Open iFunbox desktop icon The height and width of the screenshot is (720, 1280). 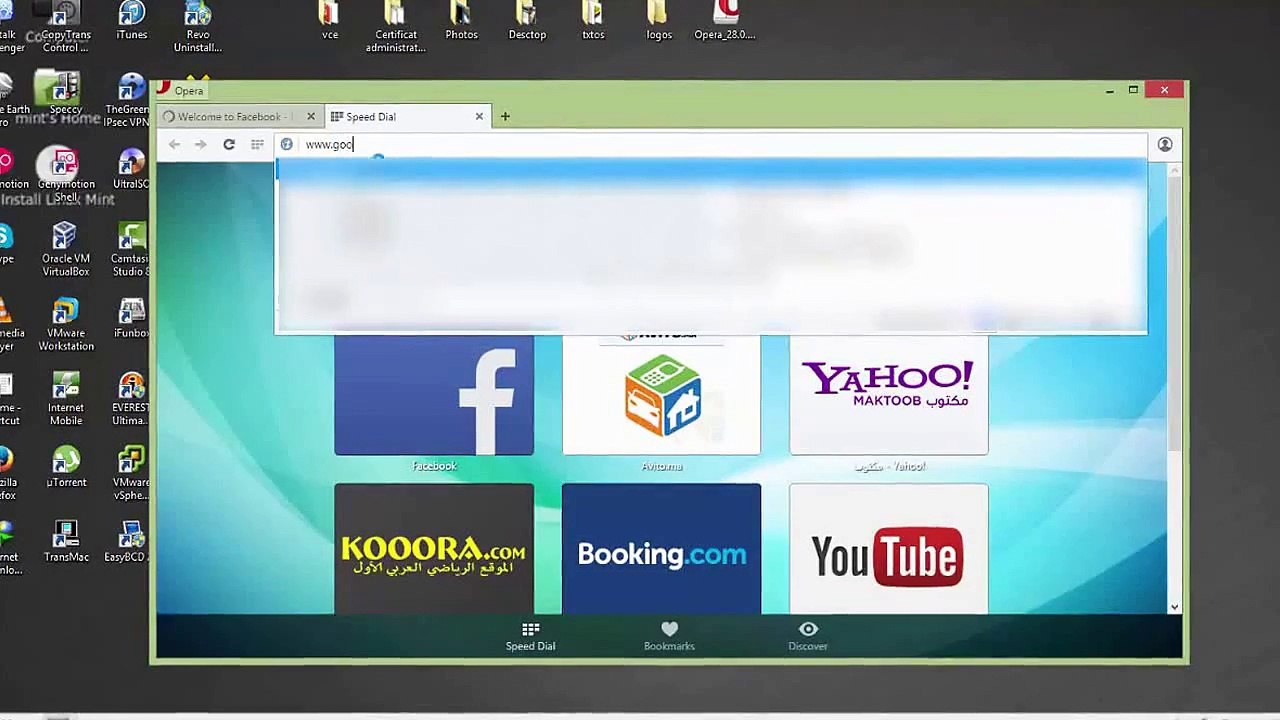[x=131, y=318]
